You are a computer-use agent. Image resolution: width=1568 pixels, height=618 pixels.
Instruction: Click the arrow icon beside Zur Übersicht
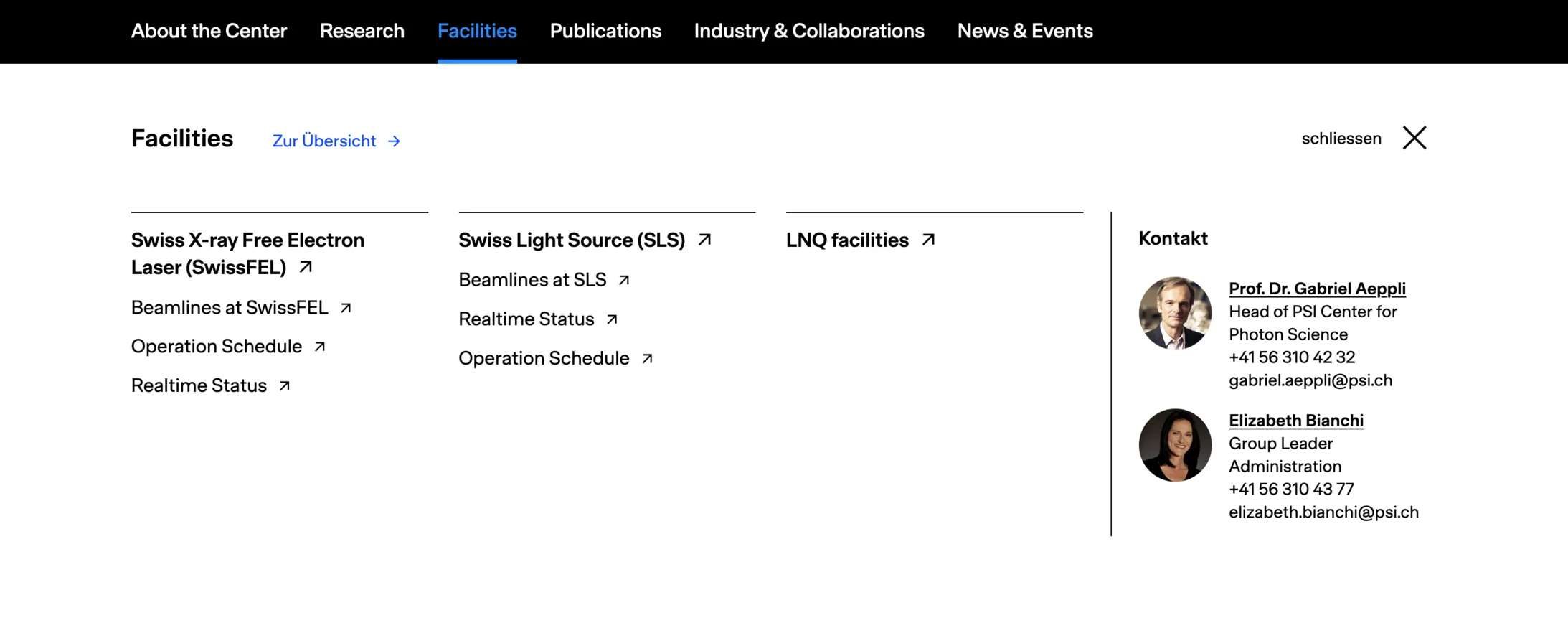[x=394, y=141]
